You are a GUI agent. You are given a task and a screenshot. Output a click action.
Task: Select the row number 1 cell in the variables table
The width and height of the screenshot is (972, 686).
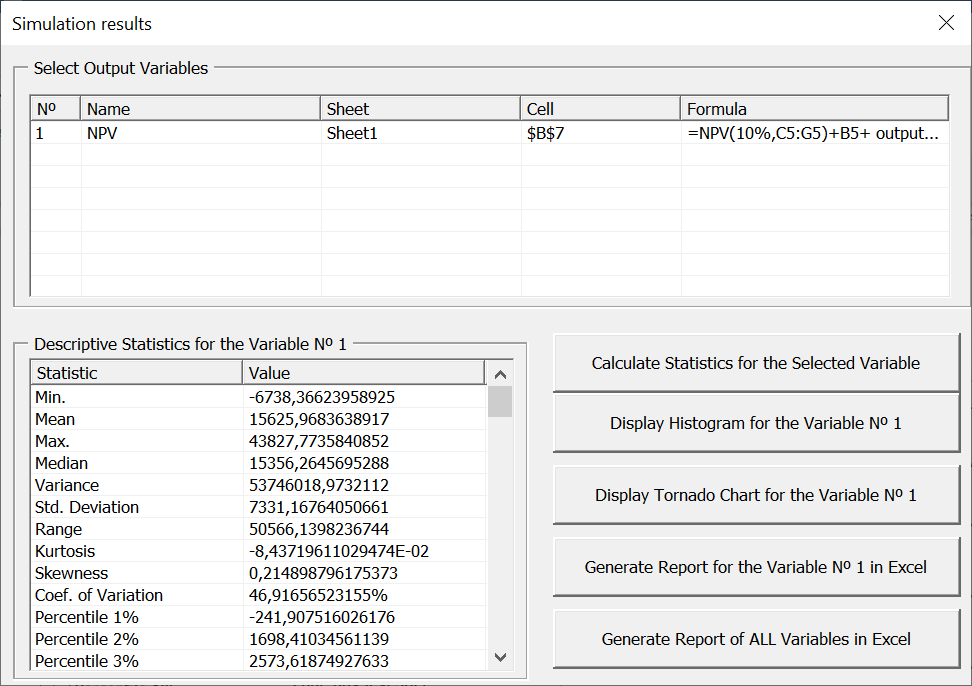point(40,133)
